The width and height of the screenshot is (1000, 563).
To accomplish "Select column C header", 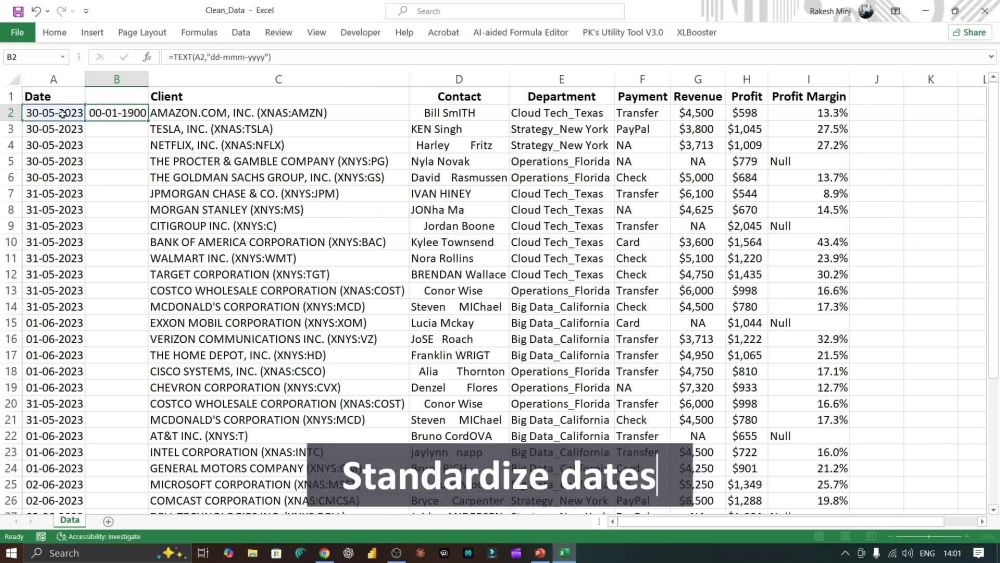I will [x=279, y=79].
